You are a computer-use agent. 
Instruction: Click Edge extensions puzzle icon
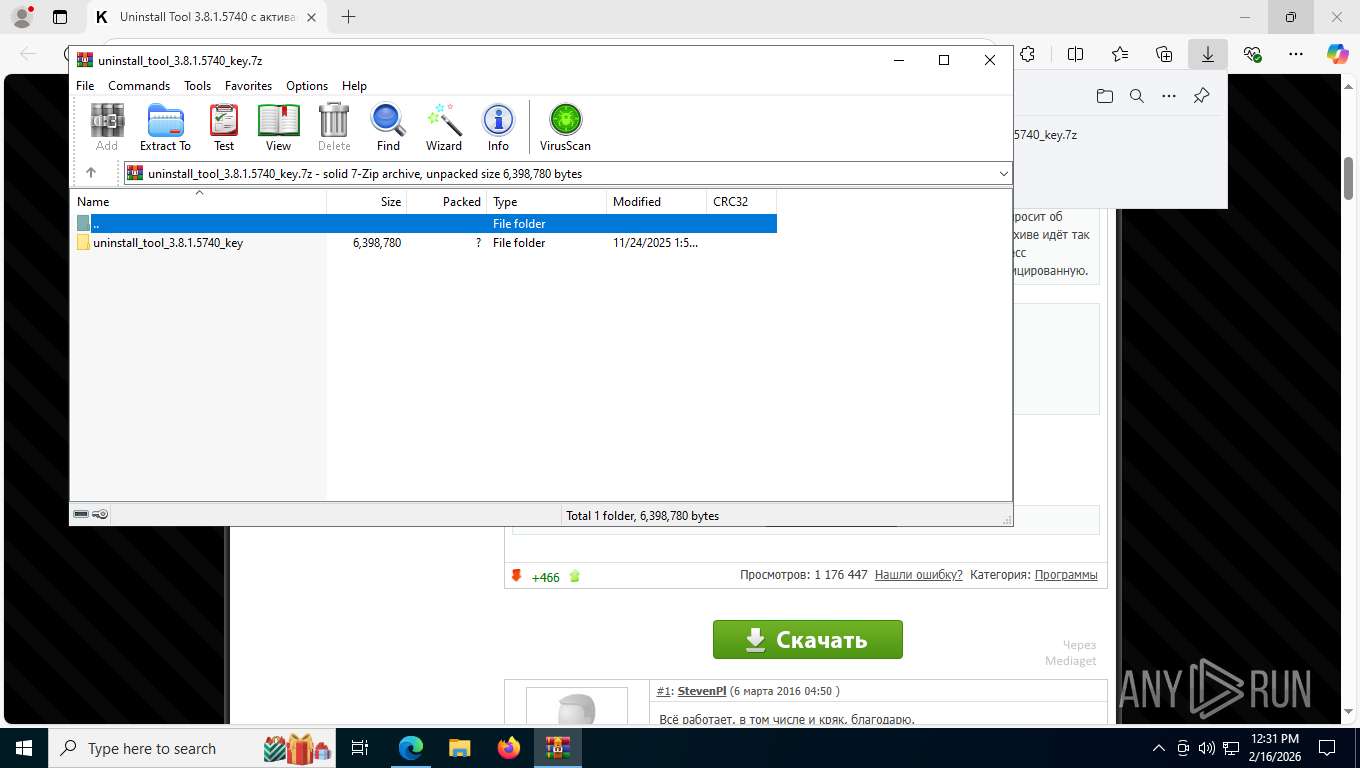point(1027,54)
